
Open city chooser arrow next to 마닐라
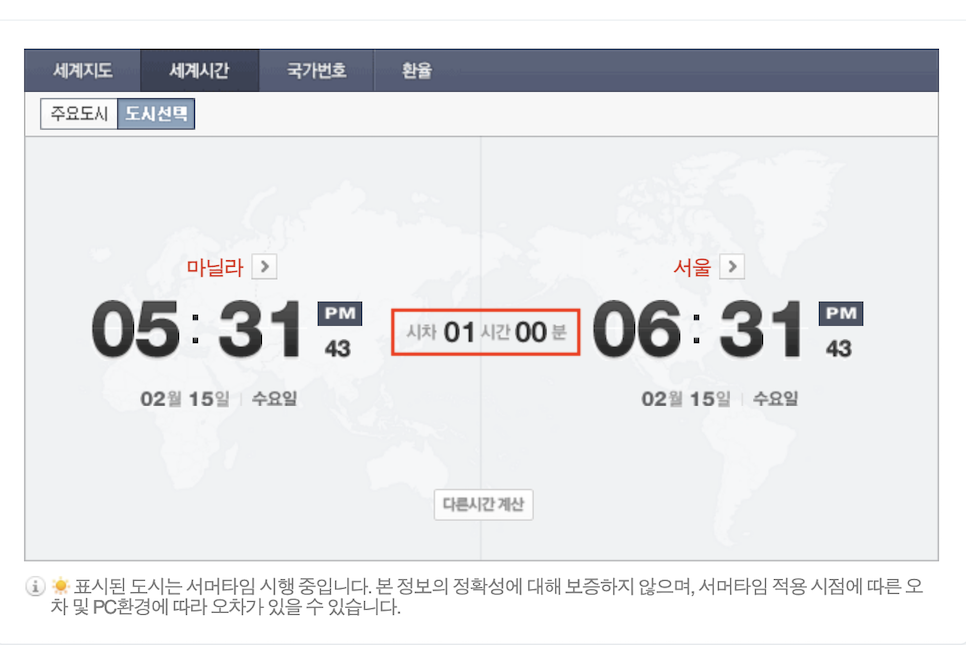click(x=264, y=267)
